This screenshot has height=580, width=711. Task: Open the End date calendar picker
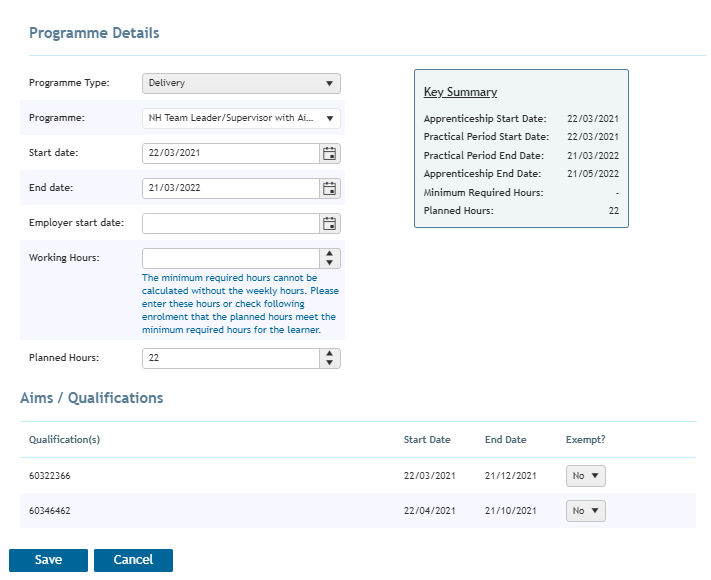330,189
